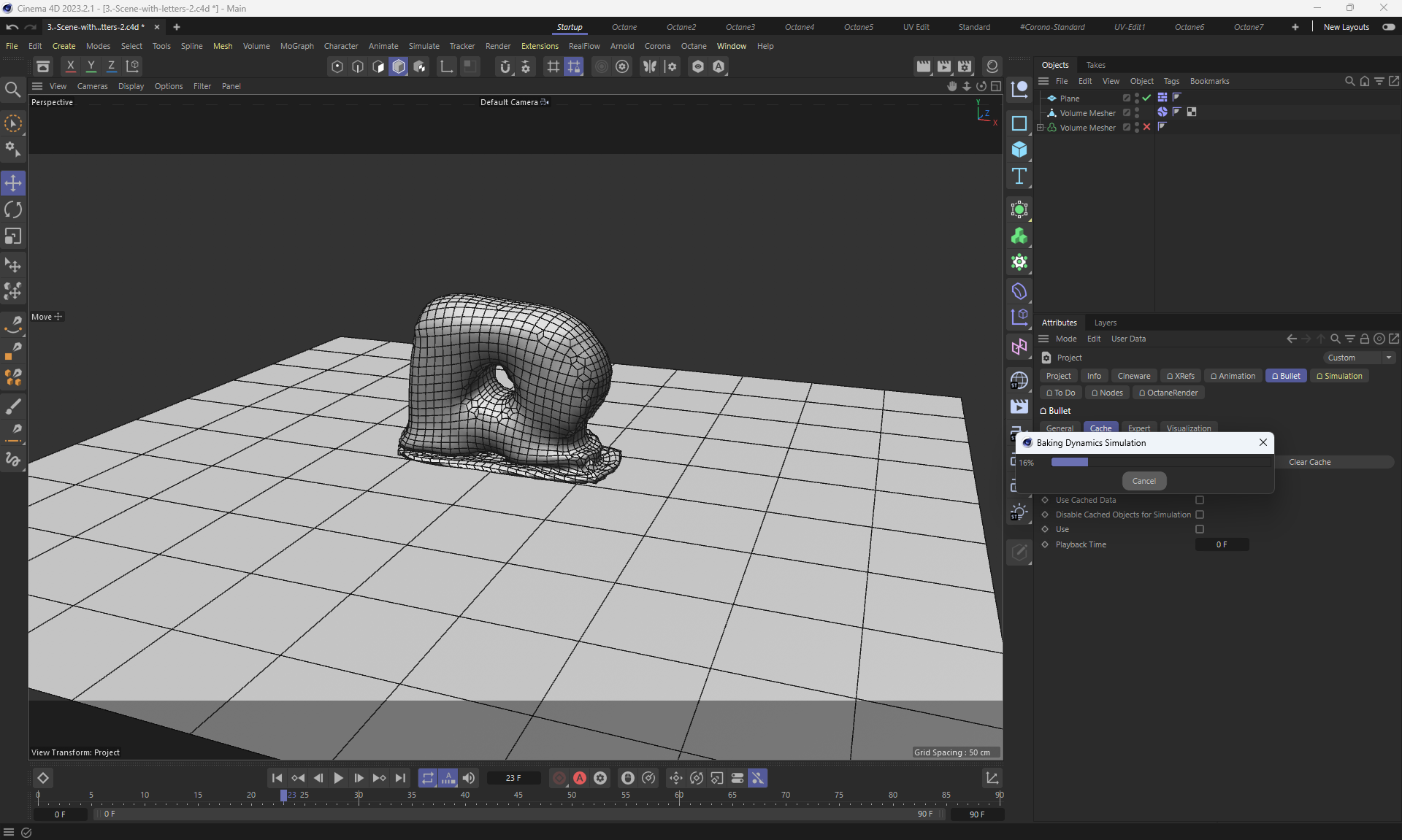1402x840 pixels.
Task: Cancel the baking dynamics simulation
Action: point(1144,481)
